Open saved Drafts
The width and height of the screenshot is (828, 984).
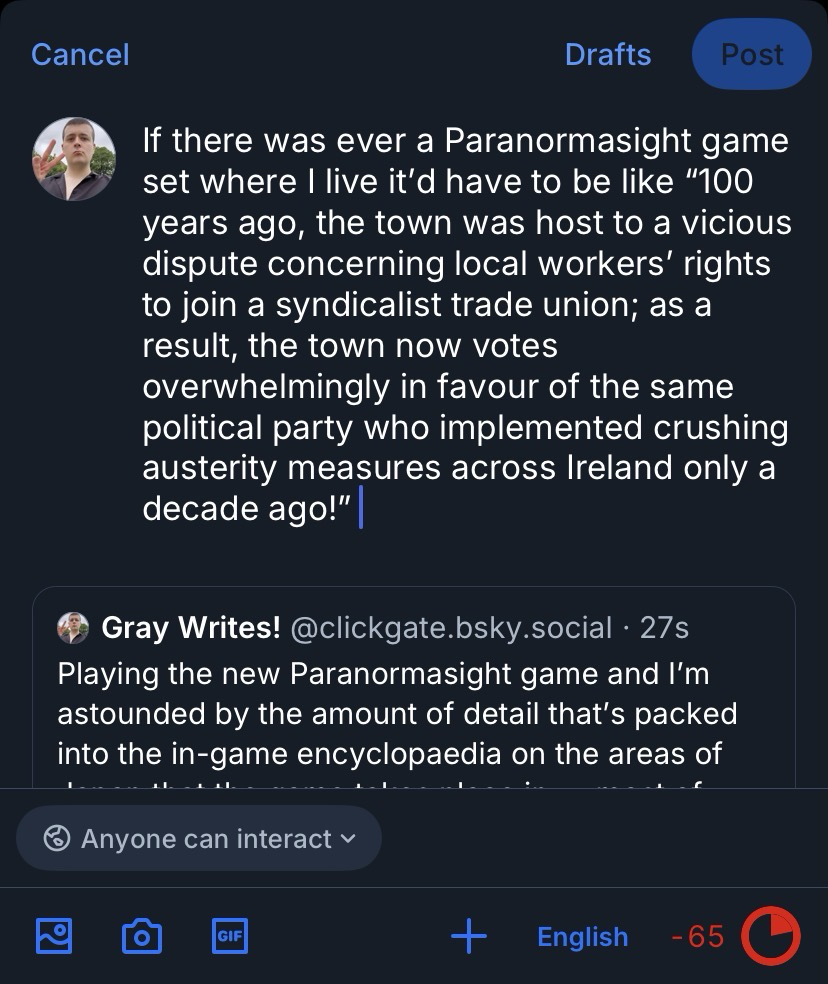point(607,54)
